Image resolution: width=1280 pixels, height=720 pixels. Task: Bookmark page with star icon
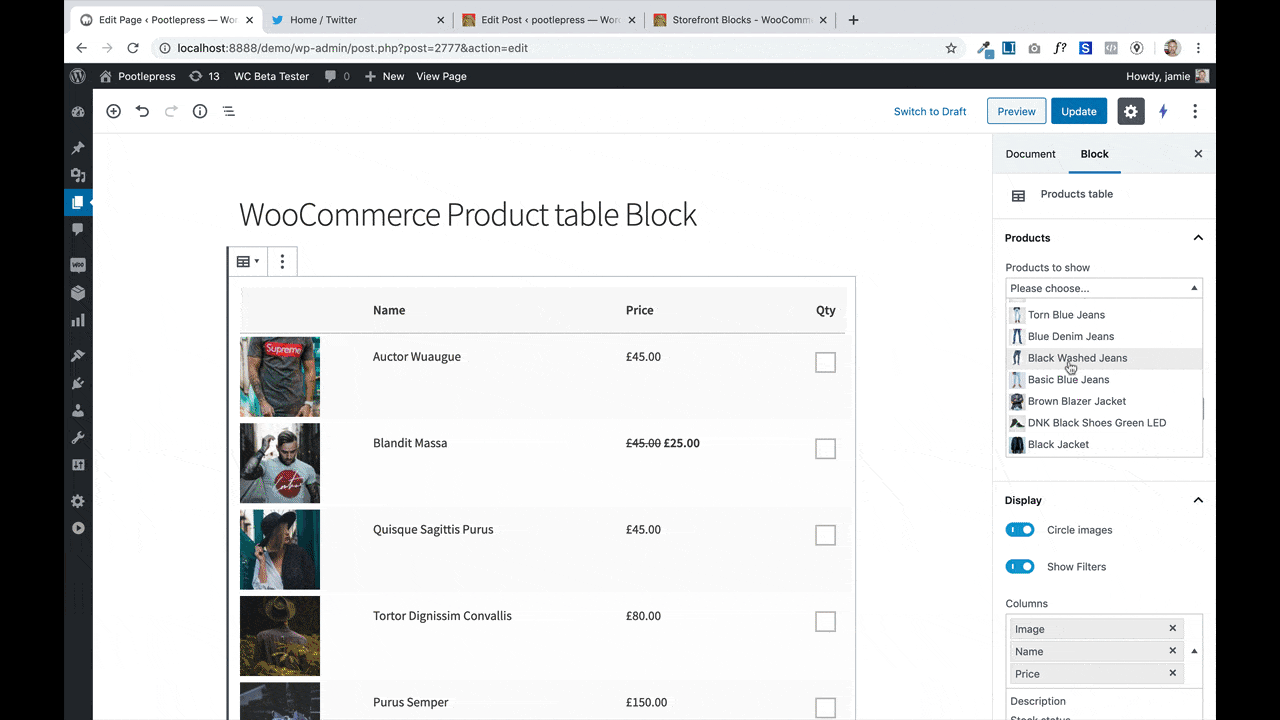point(951,48)
